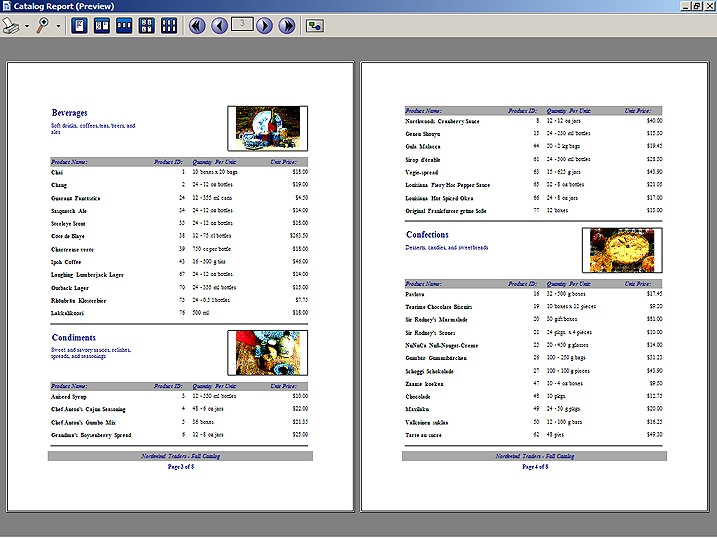Jump to the last page
This screenshot has width=717, height=538.
(x=287, y=26)
